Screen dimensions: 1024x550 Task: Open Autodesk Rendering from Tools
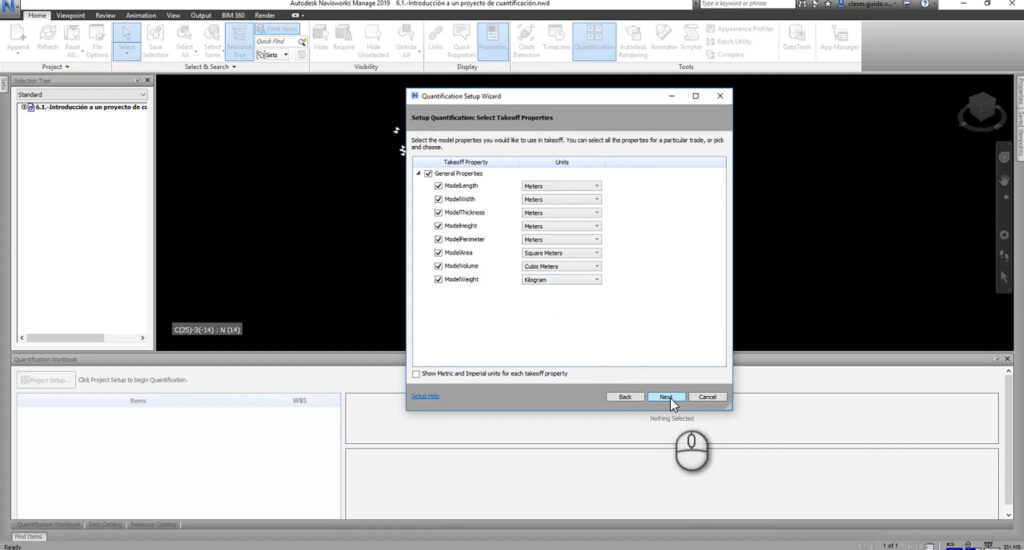[633, 41]
